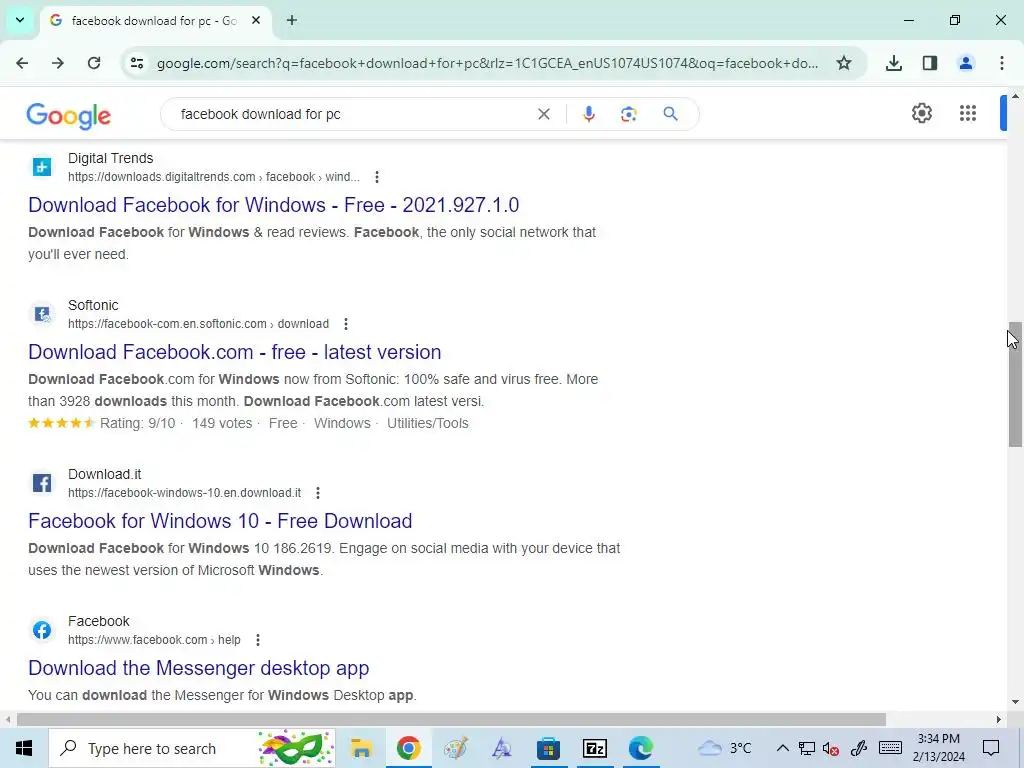
Task: Open Google quick settings gear
Action: pyautogui.click(x=921, y=113)
